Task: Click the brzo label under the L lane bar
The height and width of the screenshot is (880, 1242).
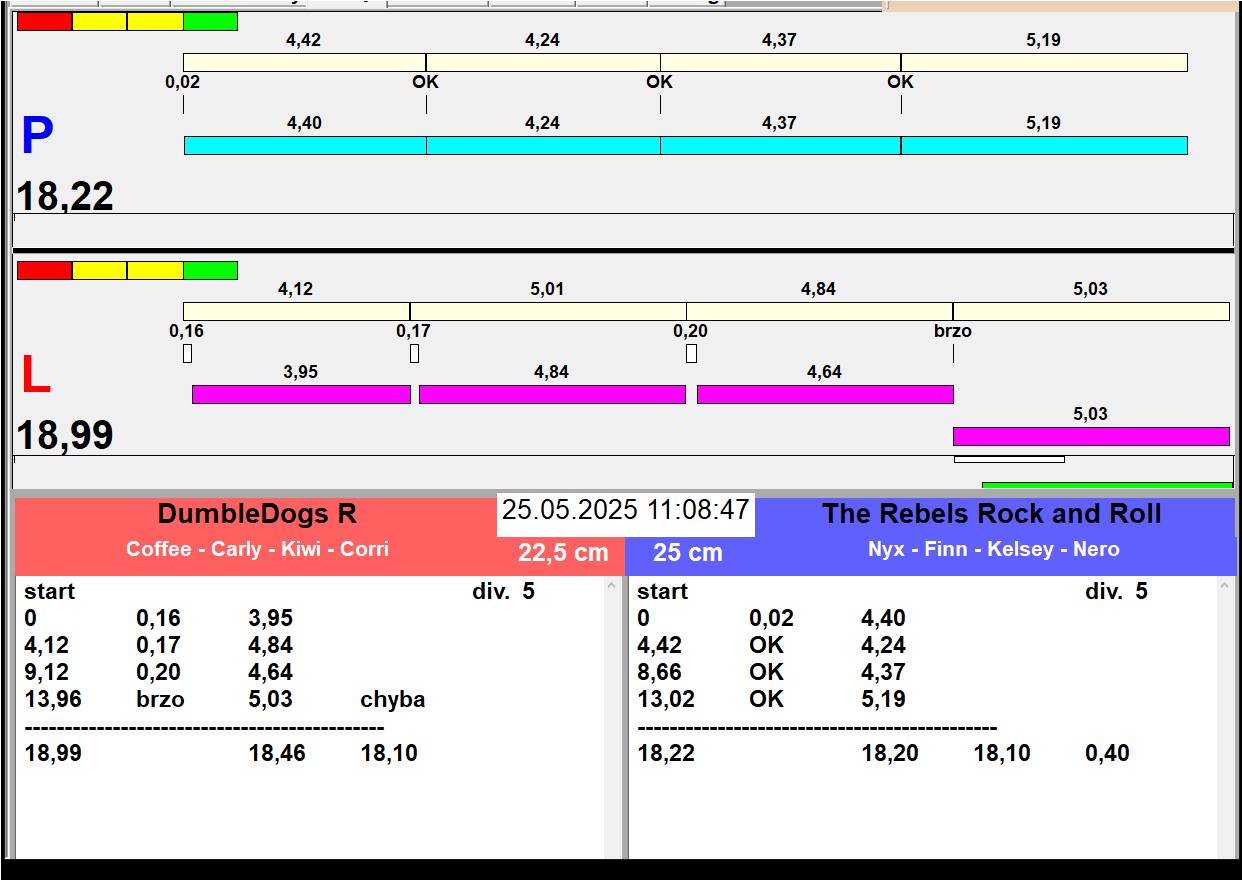Action: tap(953, 331)
